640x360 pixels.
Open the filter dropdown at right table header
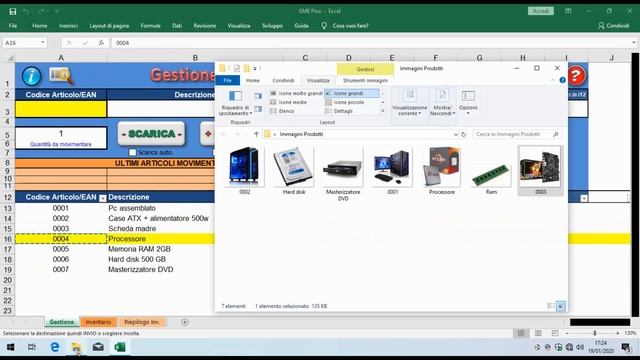pyautogui.click(x=584, y=198)
